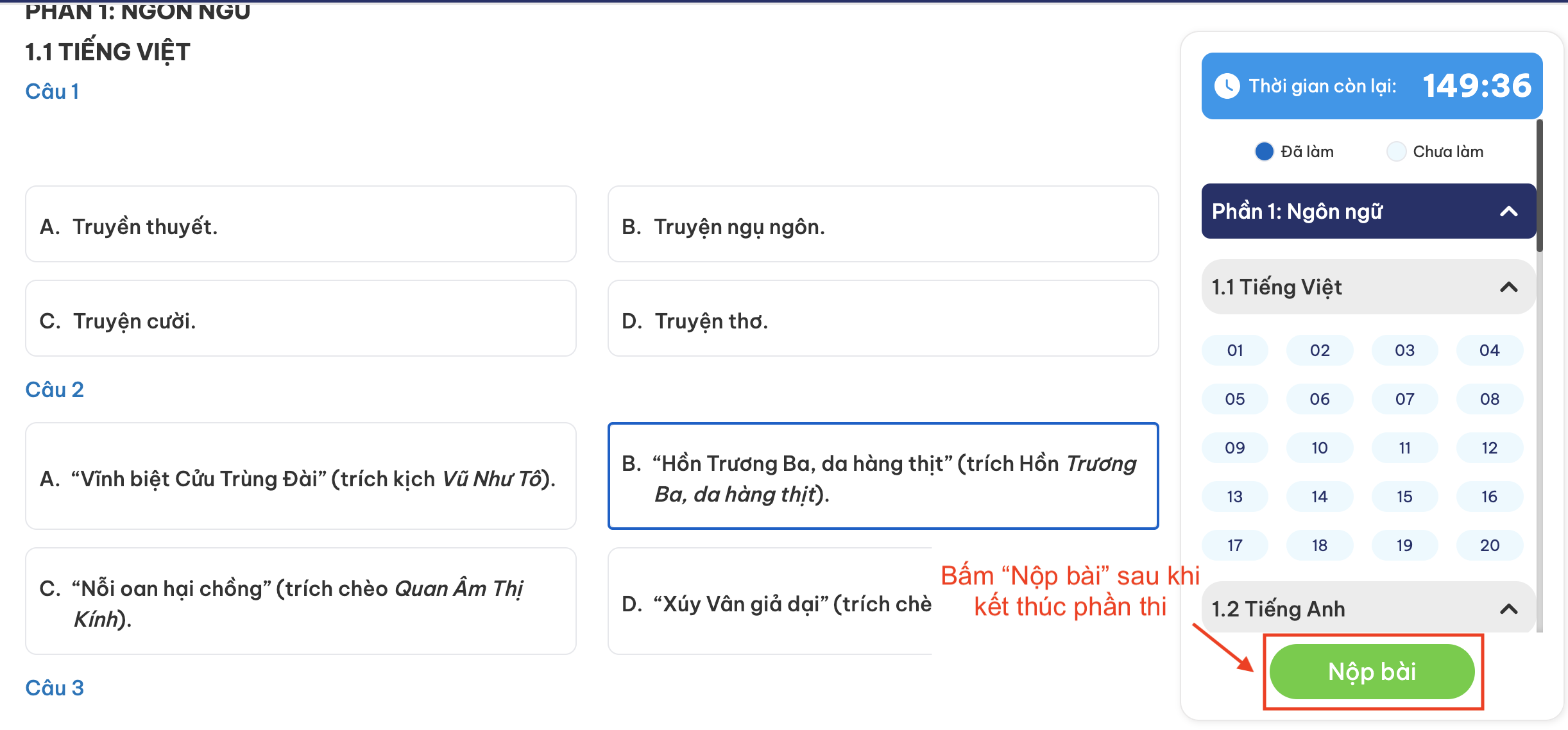Screen dimensions: 1568x730
Task: Go to question 08 in navigator
Action: (x=1489, y=400)
